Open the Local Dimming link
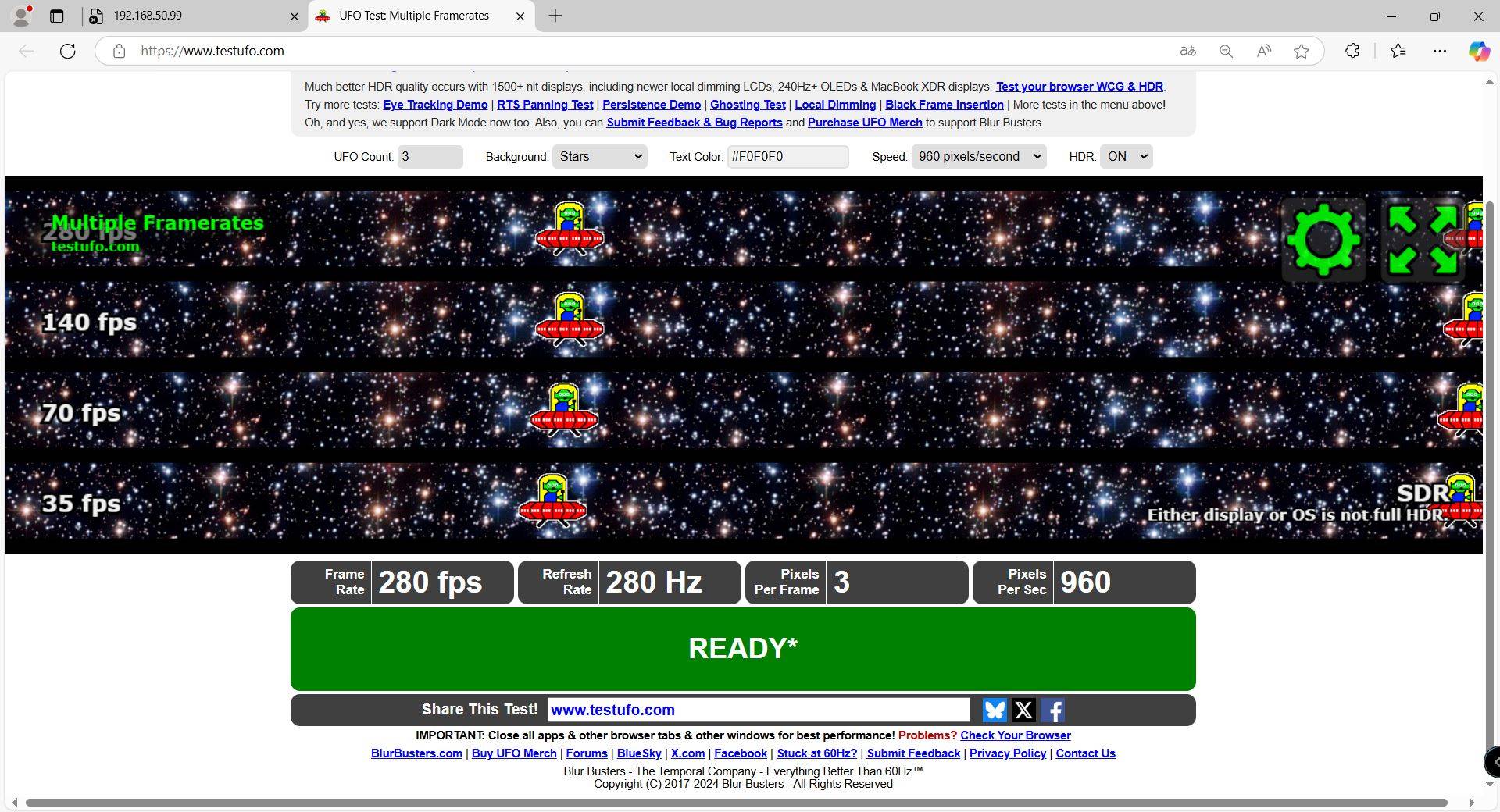Viewport: 1500px width, 812px height. pyautogui.click(x=835, y=105)
